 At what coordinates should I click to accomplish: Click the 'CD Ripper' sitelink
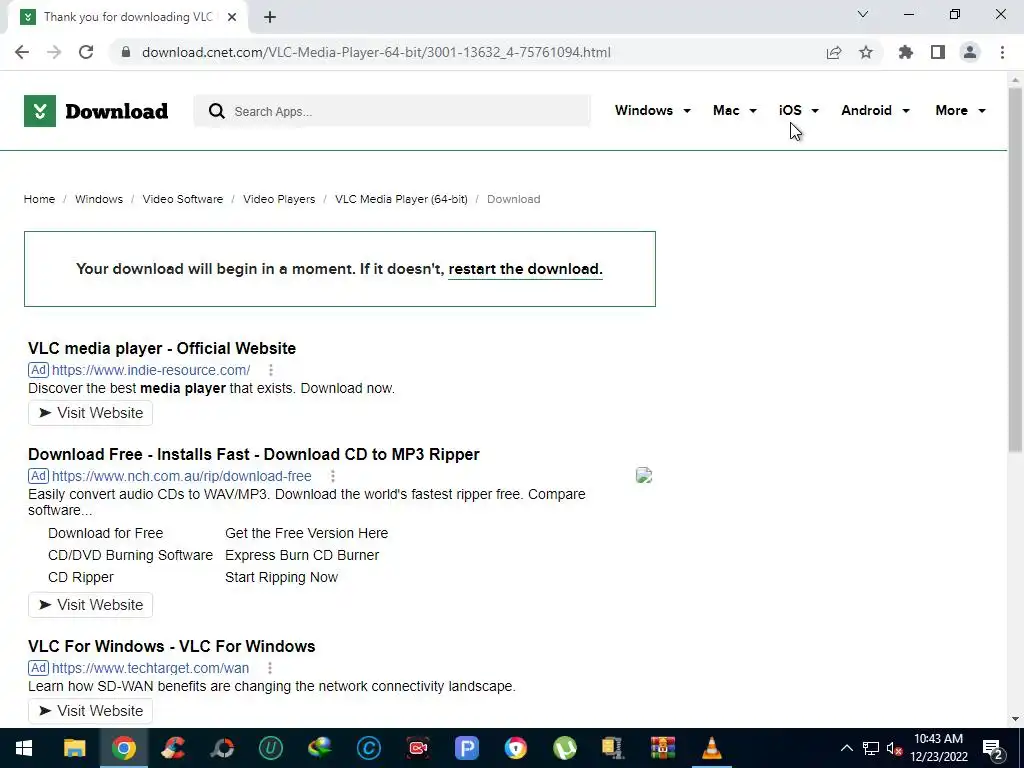[81, 577]
